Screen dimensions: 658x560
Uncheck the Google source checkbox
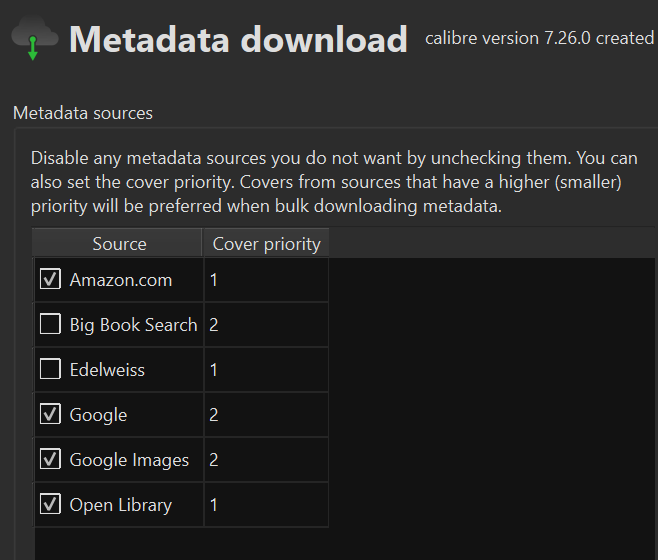(50, 414)
